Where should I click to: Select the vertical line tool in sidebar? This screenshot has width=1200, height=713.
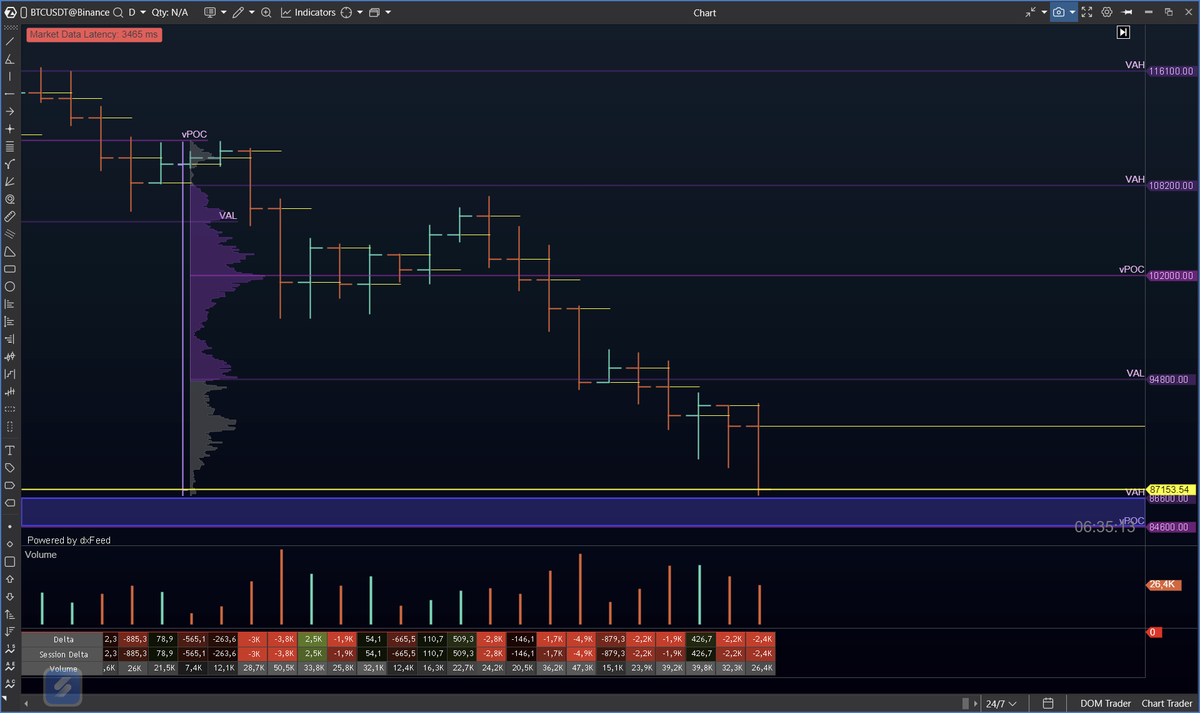[10, 77]
